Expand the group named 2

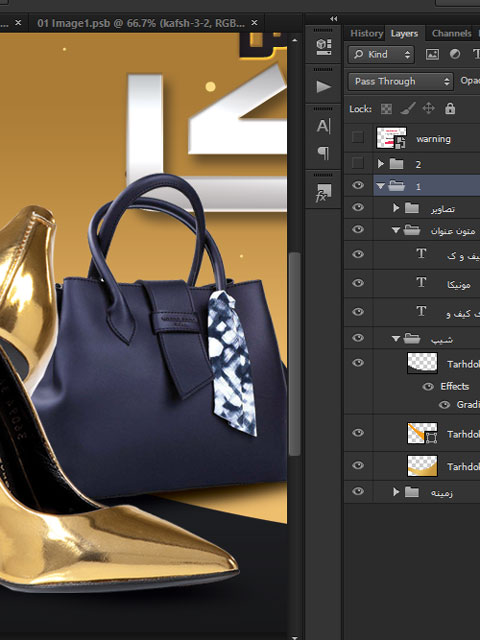[x=380, y=164]
